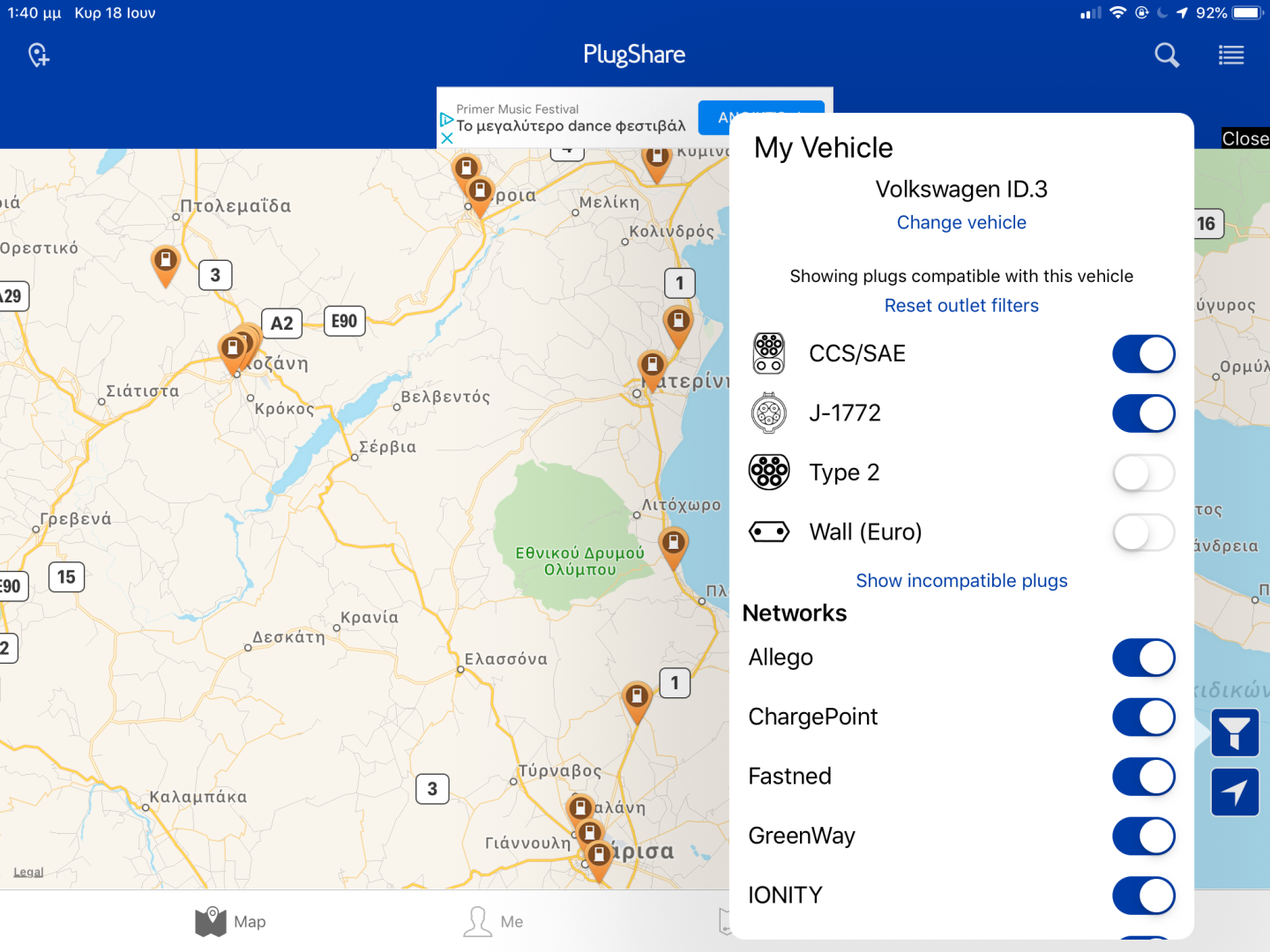Tap the PlugShare title
The width and height of the screenshot is (1270, 952).
pos(634,55)
